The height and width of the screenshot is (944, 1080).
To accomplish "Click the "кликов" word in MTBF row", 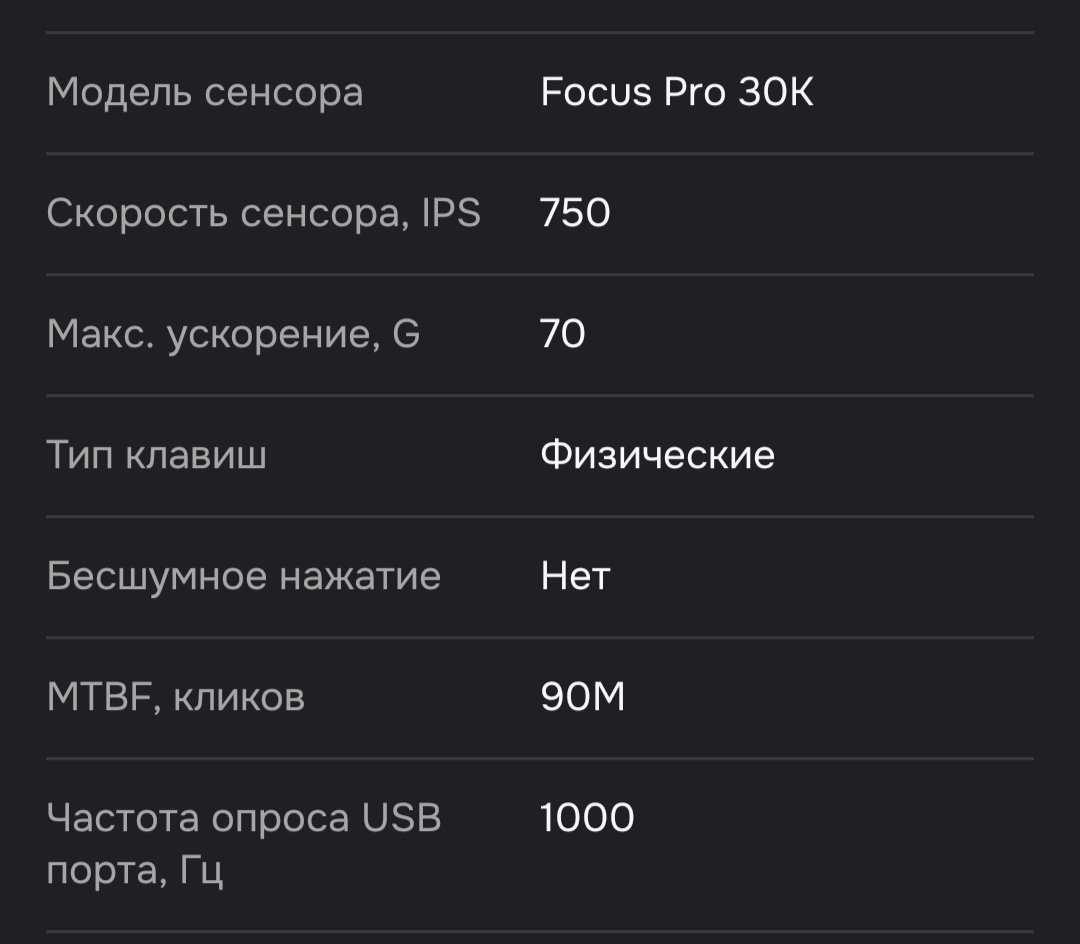I will (x=239, y=698).
